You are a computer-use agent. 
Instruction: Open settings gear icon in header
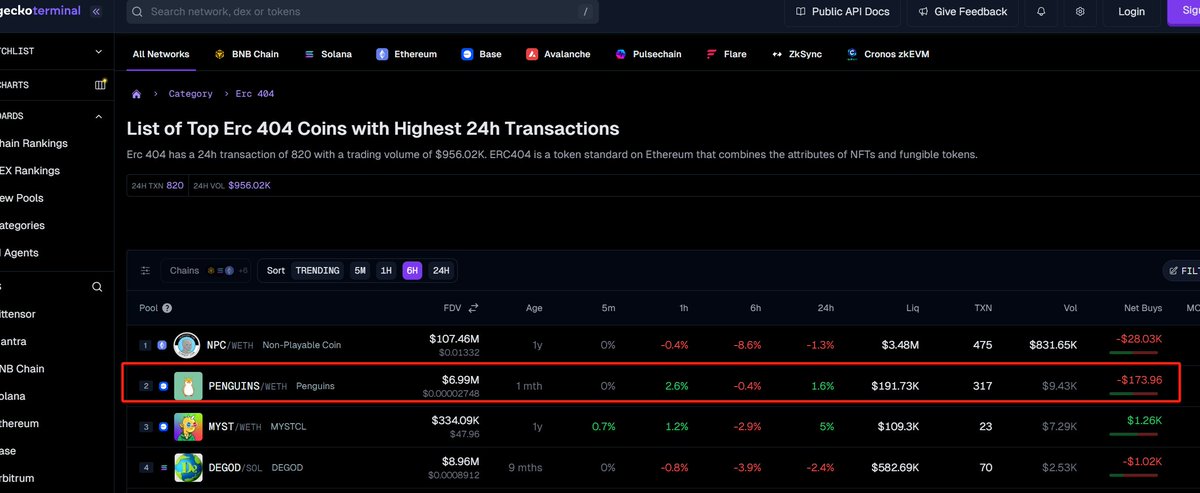(x=1080, y=12)
